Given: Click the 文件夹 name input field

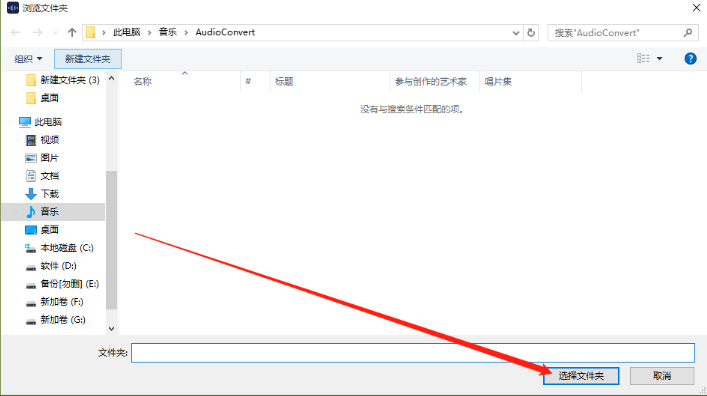Looking at the screenshot, I should (x=413, y=353).
